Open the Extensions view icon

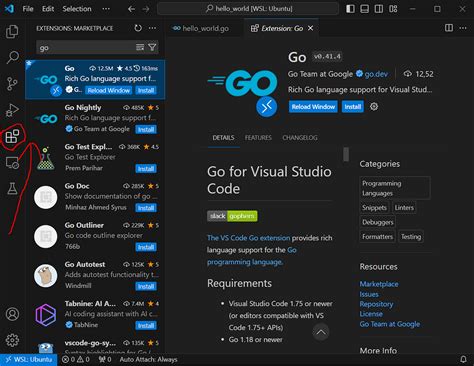tap(12, 136)
